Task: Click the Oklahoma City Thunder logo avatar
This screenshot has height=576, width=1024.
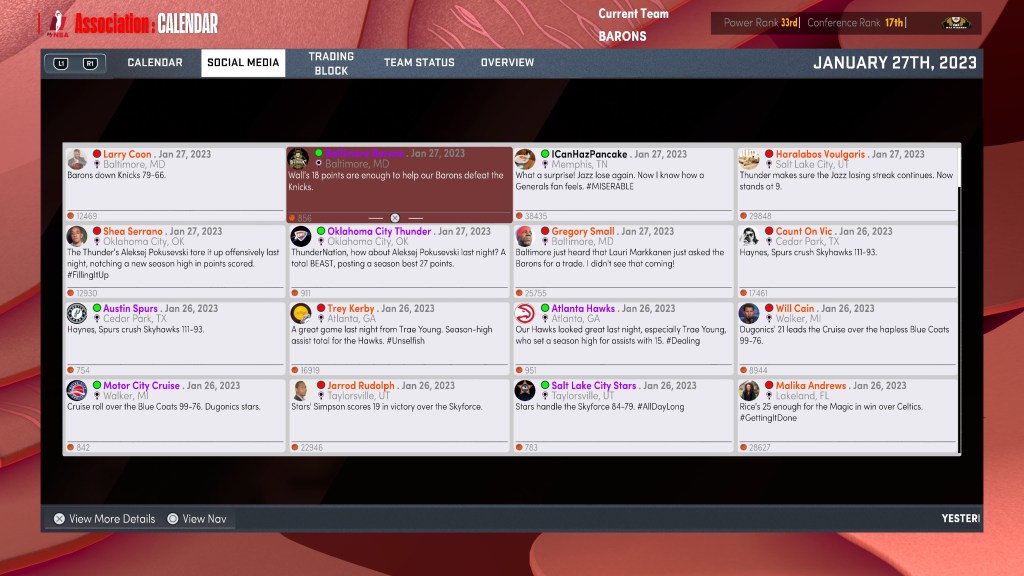Action: tap(300, 236)
